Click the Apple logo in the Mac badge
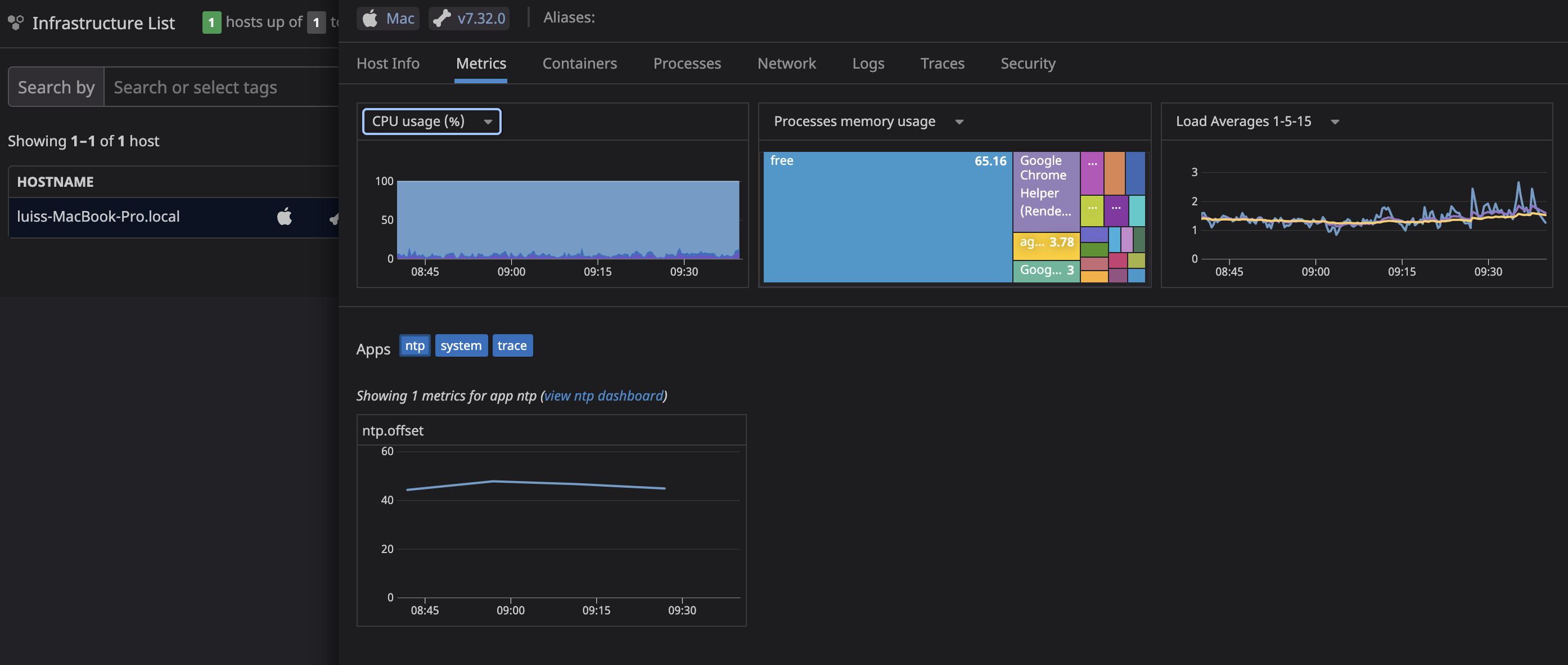Image resolution: width=1568 pixels, height=665 pixels. (x=370, y=18)
